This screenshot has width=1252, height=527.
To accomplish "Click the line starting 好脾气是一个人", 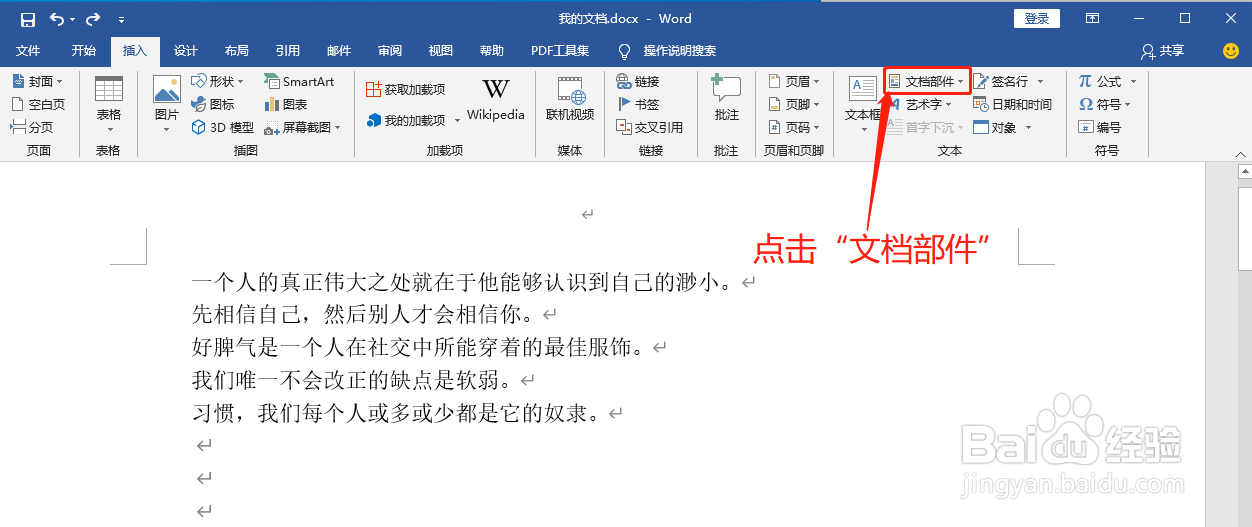I will pyautogui.click(x=430, y=348).
